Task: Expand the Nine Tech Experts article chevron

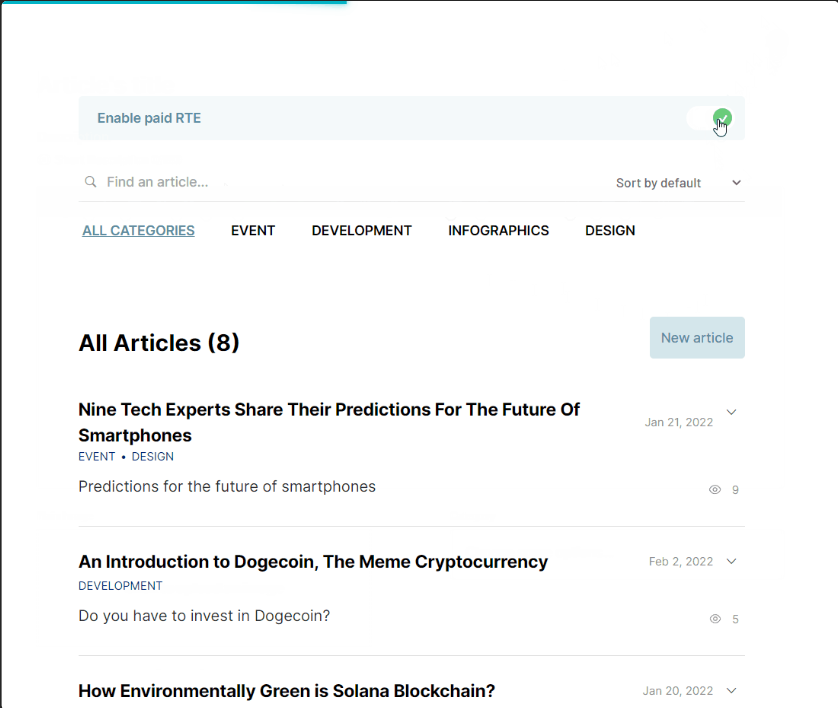Action: pos(732,412)
